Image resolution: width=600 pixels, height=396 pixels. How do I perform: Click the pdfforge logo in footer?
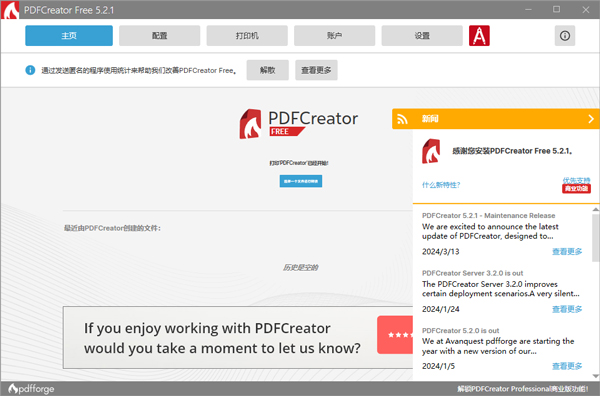tap(31, 389)
